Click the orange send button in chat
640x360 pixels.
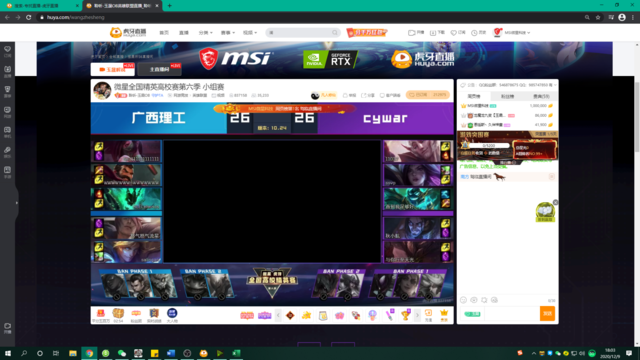[x=547, y=313]
